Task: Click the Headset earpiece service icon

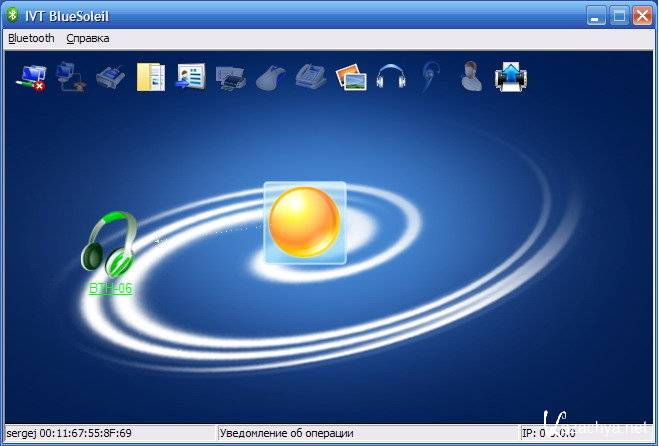Action: click(x=430, y=77)
